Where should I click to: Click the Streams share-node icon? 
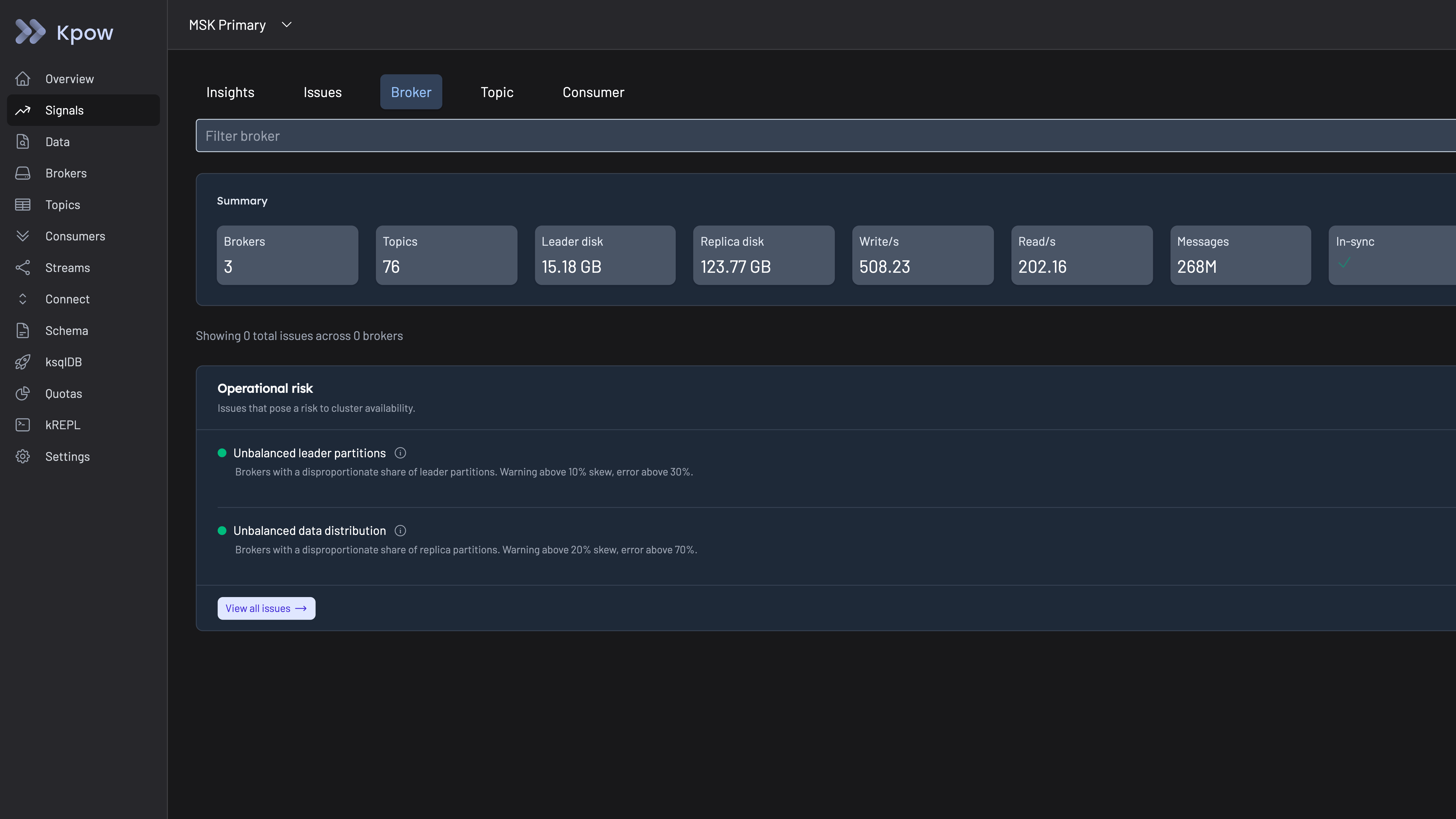[x=22, y=267]
